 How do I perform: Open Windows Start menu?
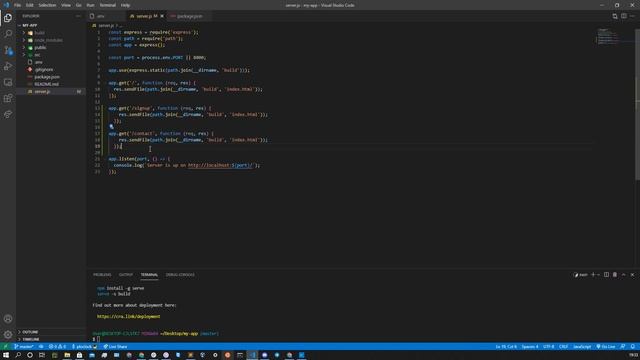[x=6, y=355]
